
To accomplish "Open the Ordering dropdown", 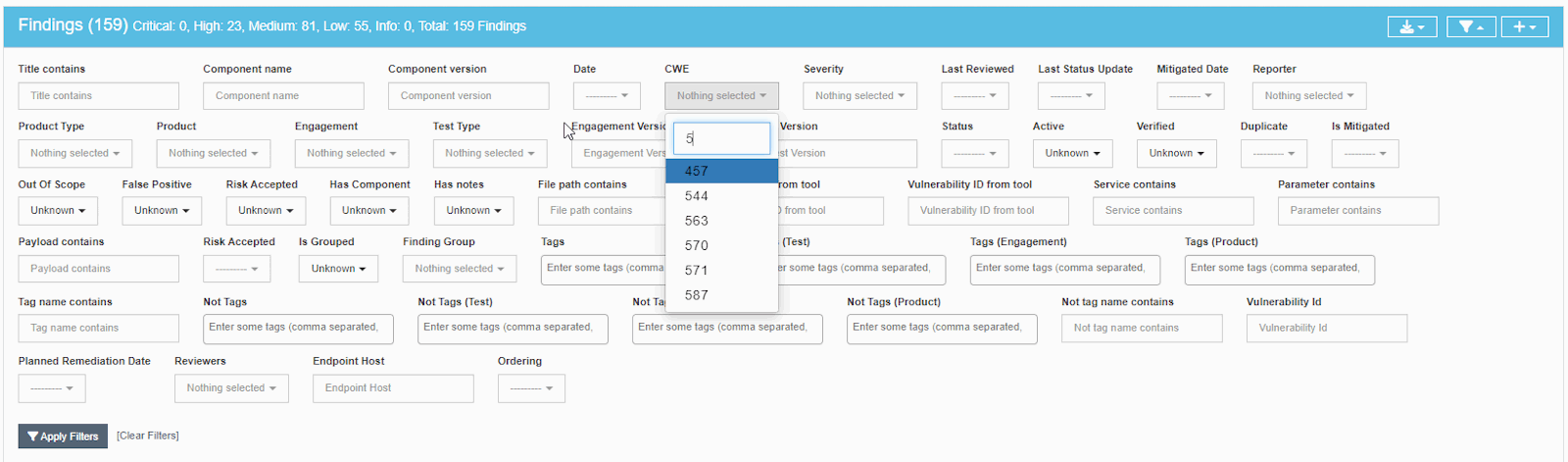I will coord(531,388).
